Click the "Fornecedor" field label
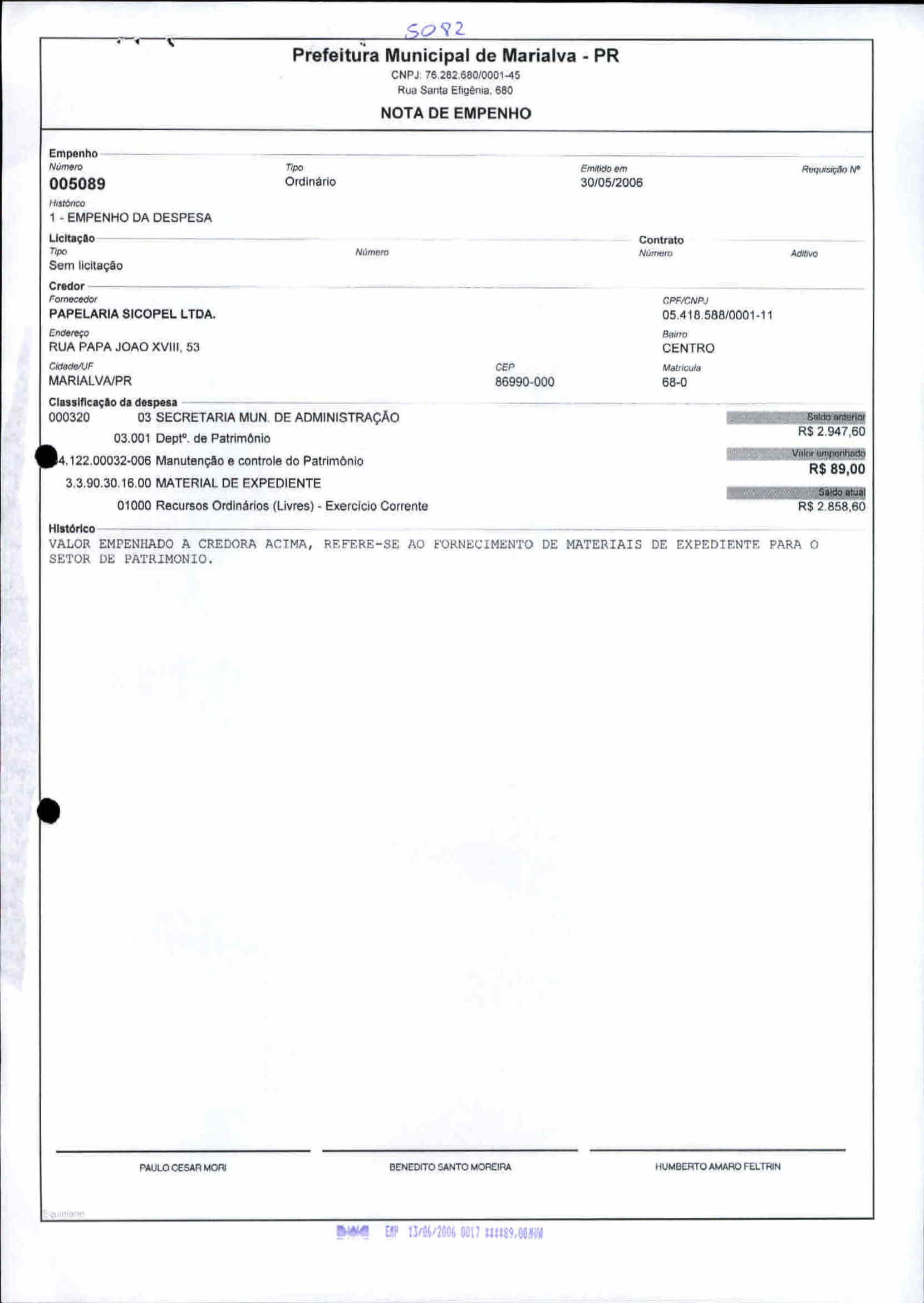This screenshot has width=924, height=1303. [x=73, y=300]
